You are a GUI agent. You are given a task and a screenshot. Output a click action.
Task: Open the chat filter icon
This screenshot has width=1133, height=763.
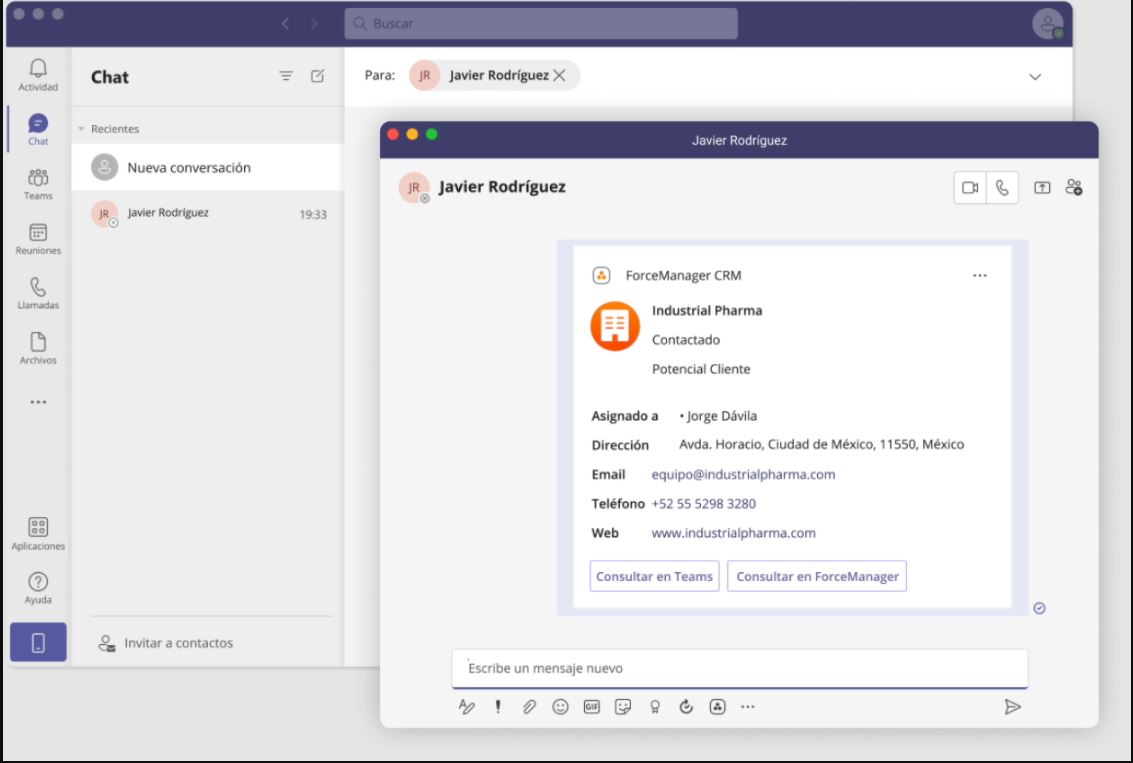pyautogui.click(x=286, y=76)
